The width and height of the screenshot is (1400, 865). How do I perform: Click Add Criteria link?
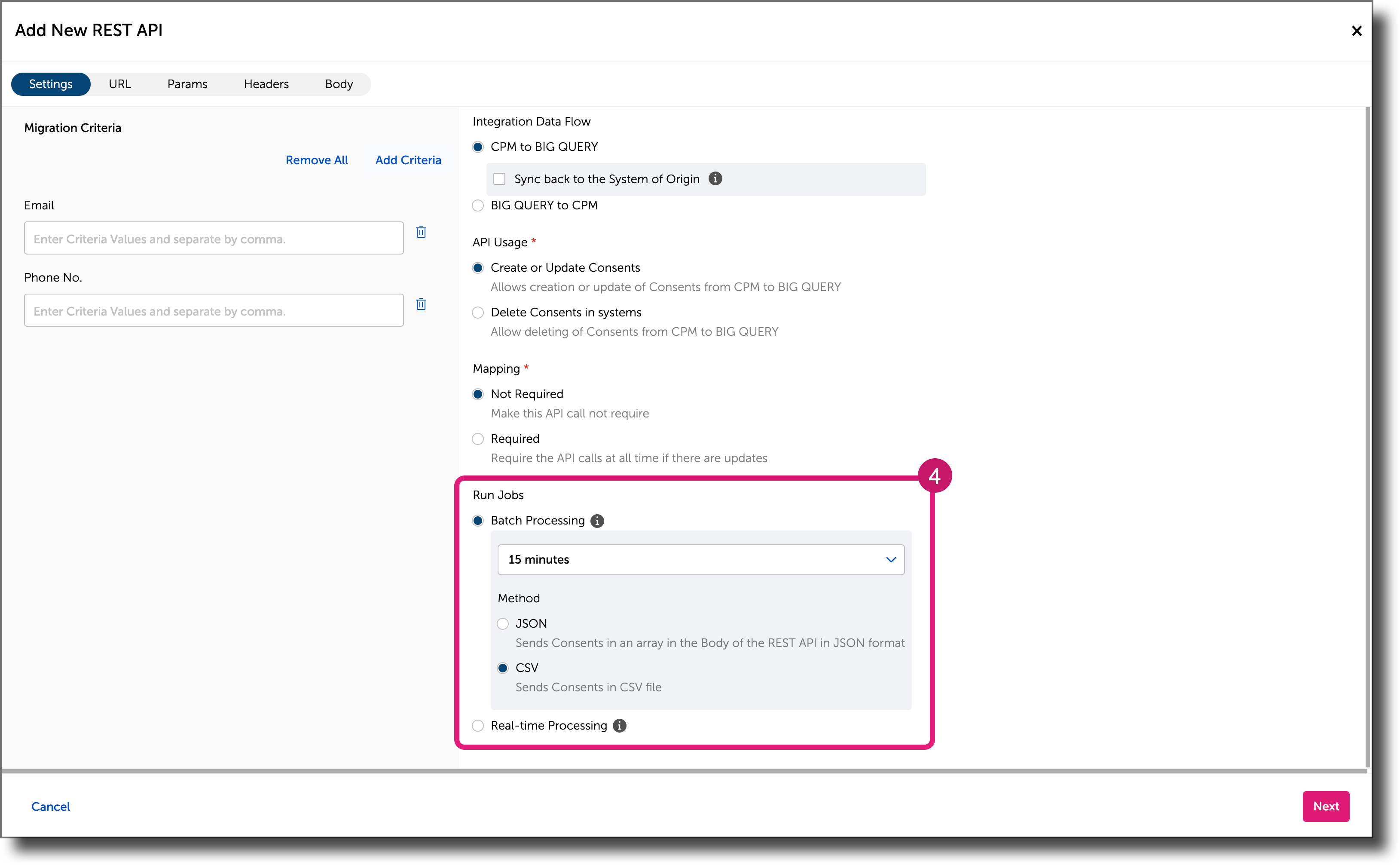point(408,160)
